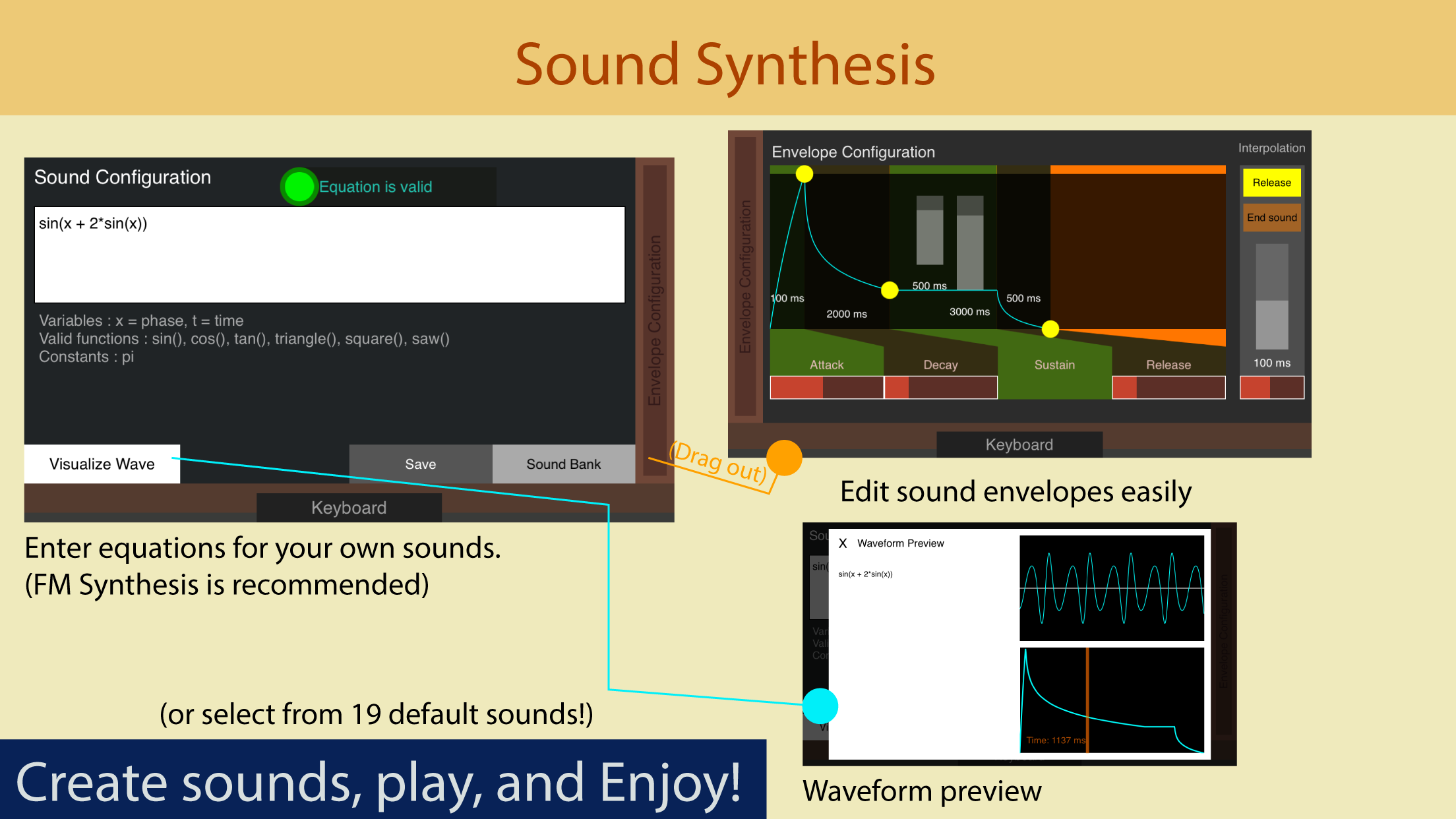Select the Sustain envelope stage

click(x=1054, y=365)
